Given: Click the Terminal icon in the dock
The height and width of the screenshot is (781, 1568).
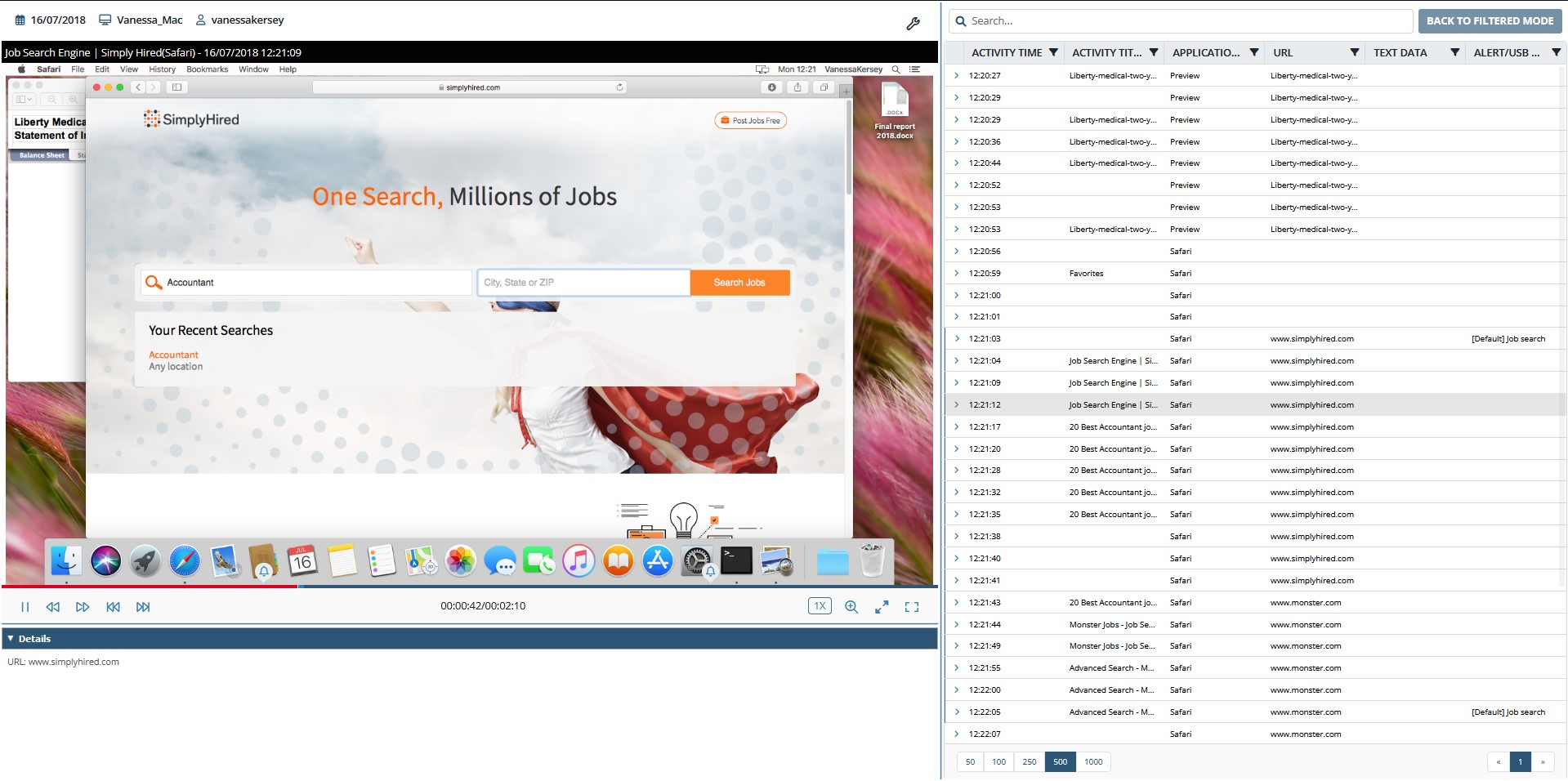Looking at the screenshot, I should pos(736,561).
